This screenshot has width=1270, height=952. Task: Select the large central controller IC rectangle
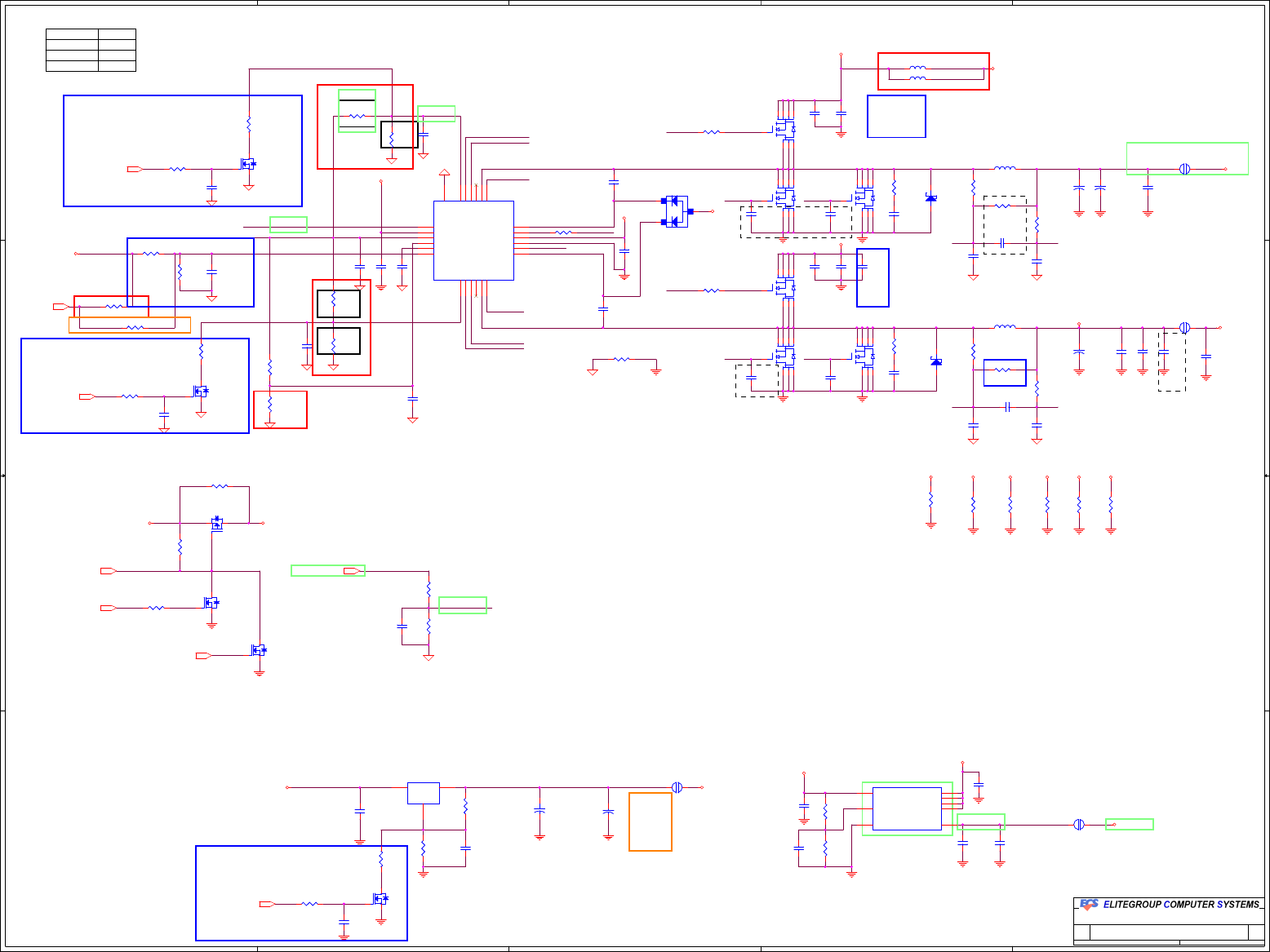tap(473, 241)
